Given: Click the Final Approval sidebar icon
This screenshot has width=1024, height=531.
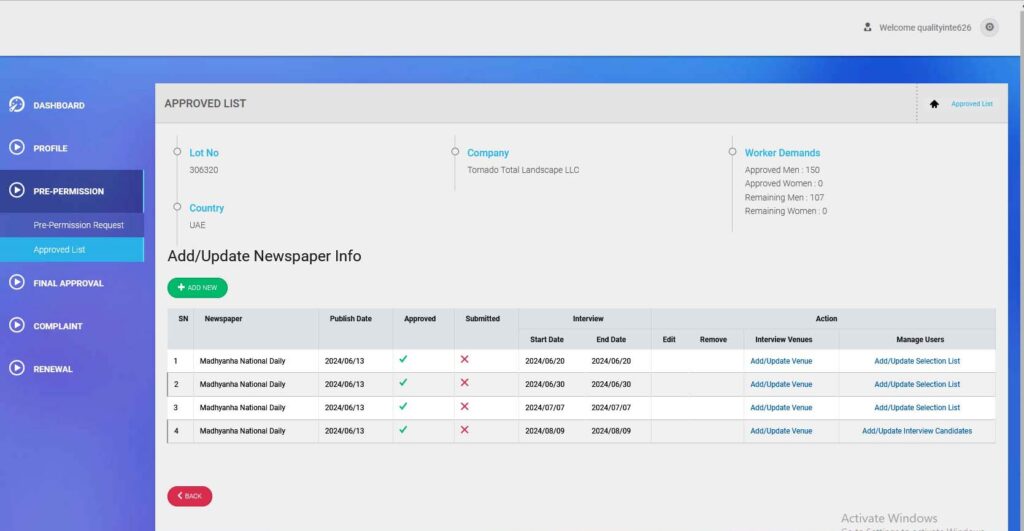Looking at the screenshot, I should (x=17, y=283).
